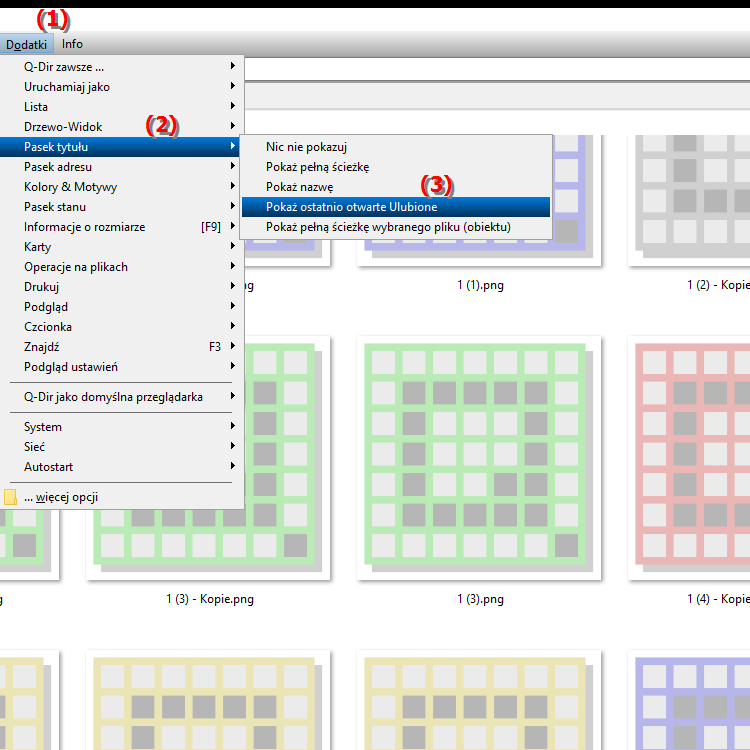750x750 pixels.
Task: Click the arrow next to 'Q-Dir zawsze ...'
Action: [232, 66]
